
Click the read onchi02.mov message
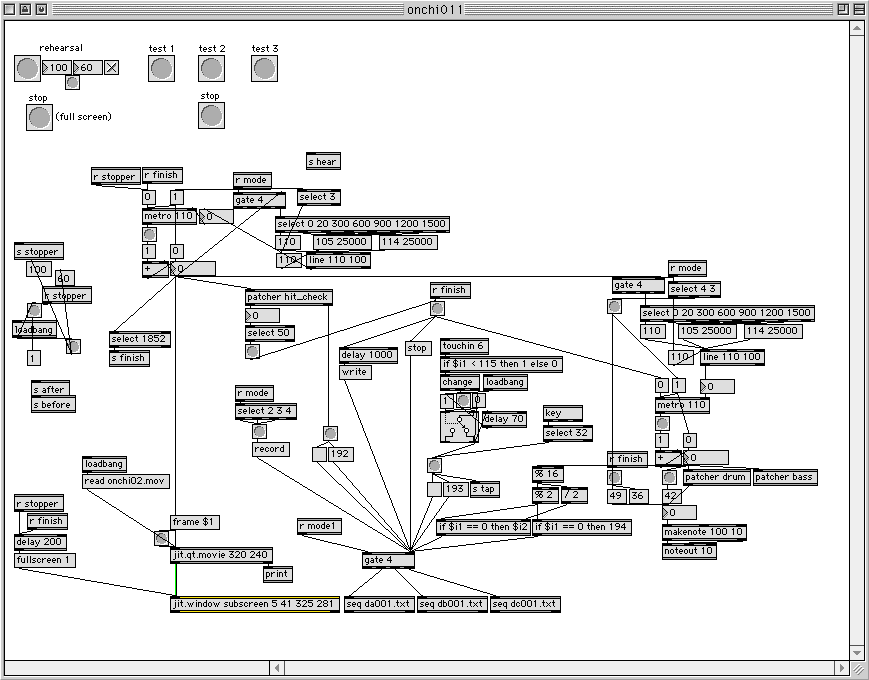pos(126,481)
